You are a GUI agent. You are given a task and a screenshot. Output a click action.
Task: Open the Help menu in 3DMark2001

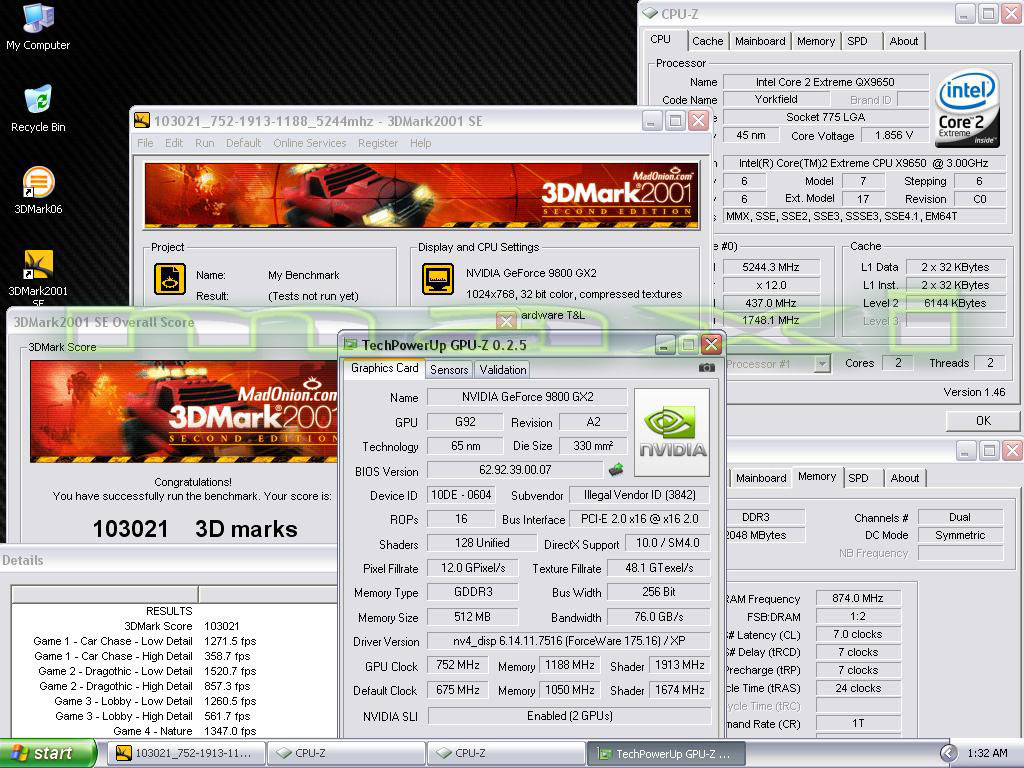pos(420,143)
